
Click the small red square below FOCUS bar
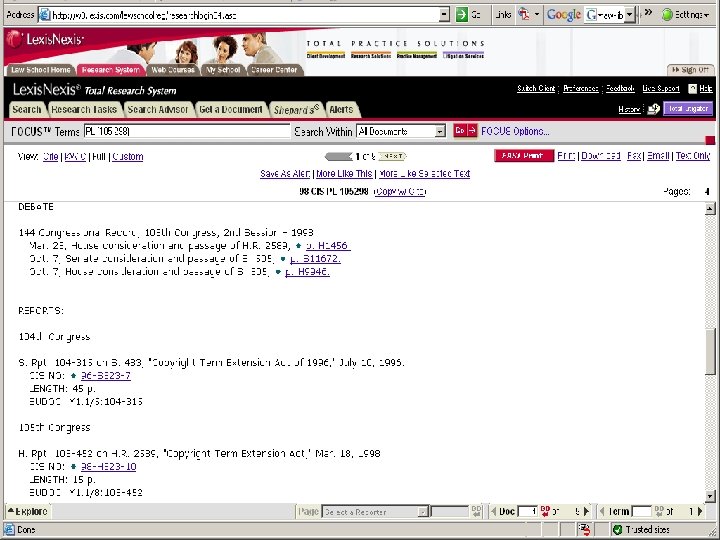(x=710, y=140)
